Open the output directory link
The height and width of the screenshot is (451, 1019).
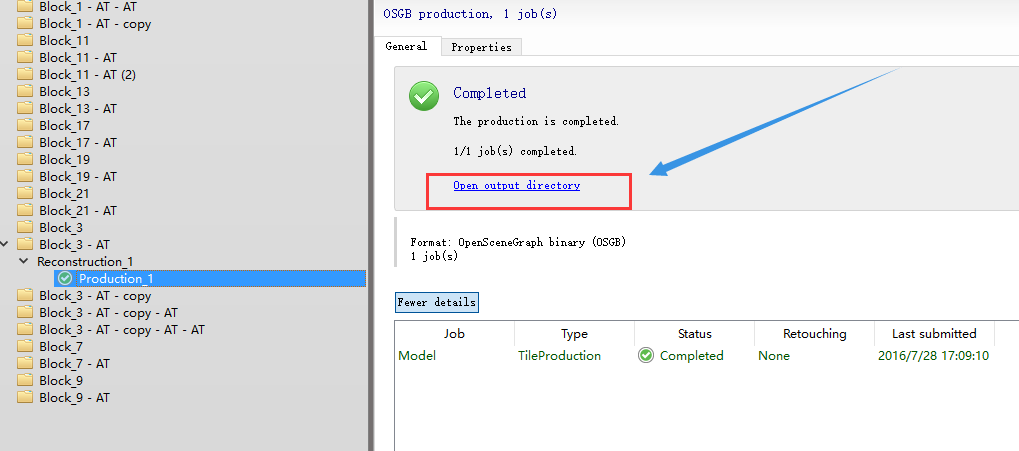click(x=516, y=185)
